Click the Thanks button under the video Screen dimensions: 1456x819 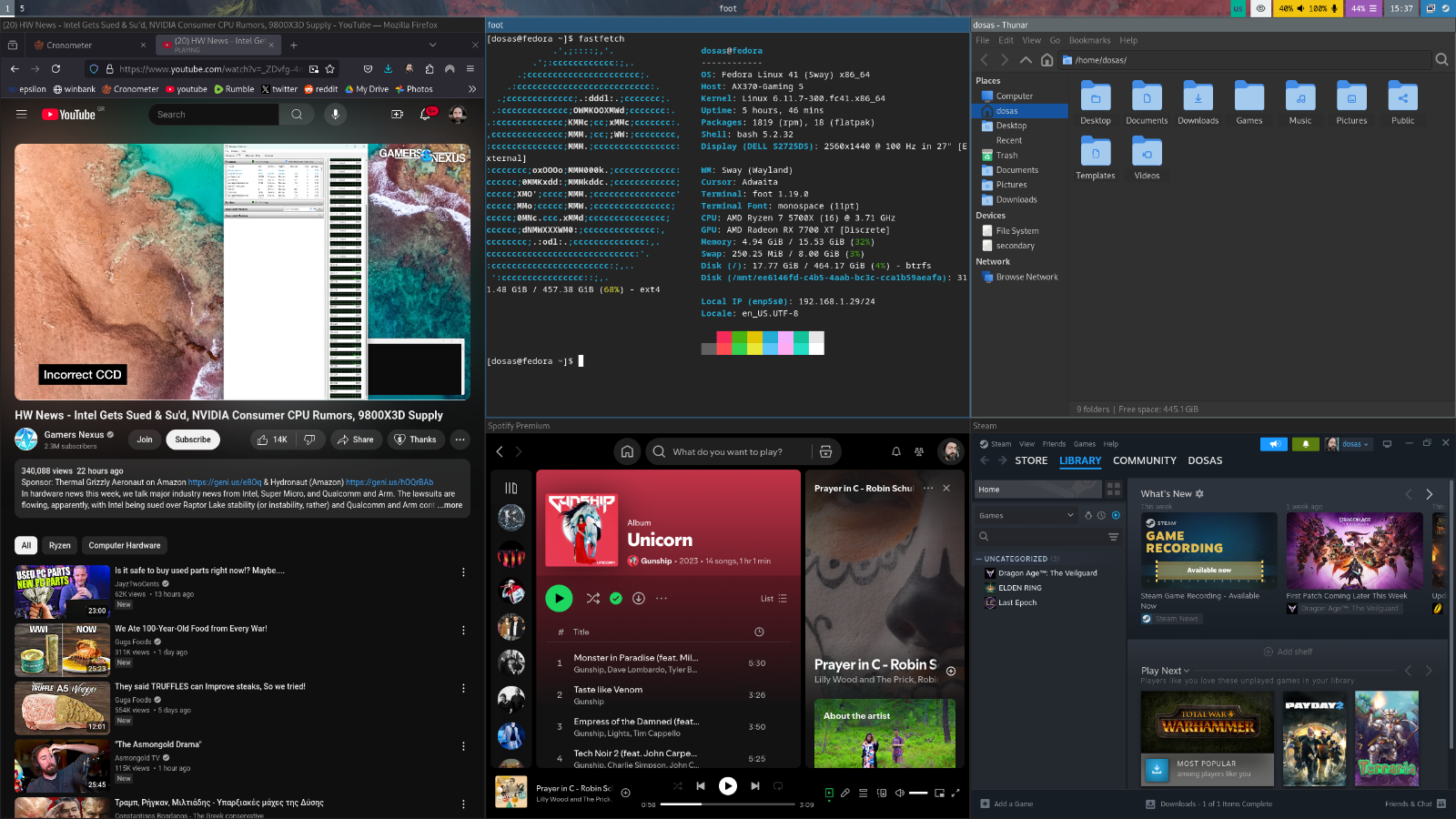coord(414,440)
